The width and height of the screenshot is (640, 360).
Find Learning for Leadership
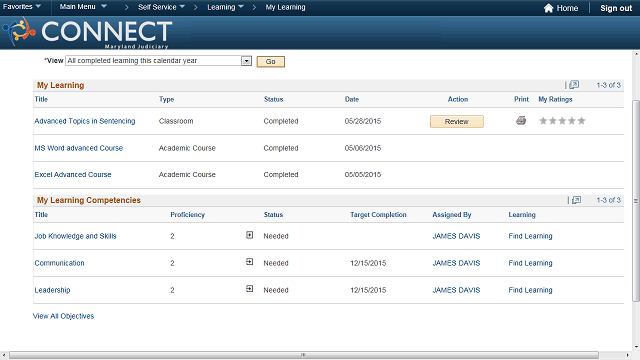coord(530,290)
